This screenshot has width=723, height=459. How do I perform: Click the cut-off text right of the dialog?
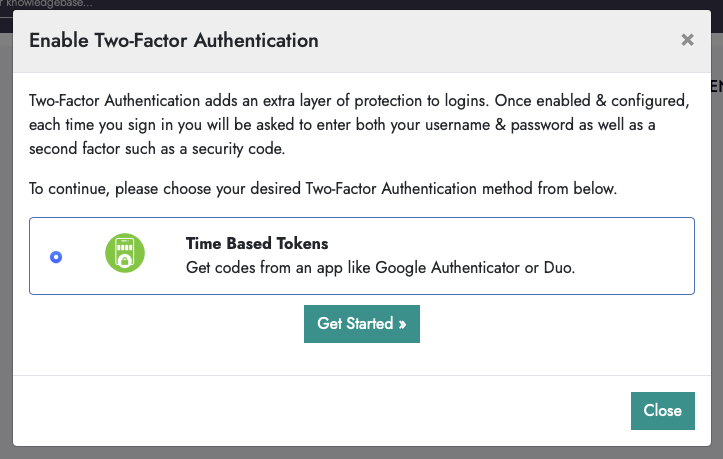pos(716,87)
